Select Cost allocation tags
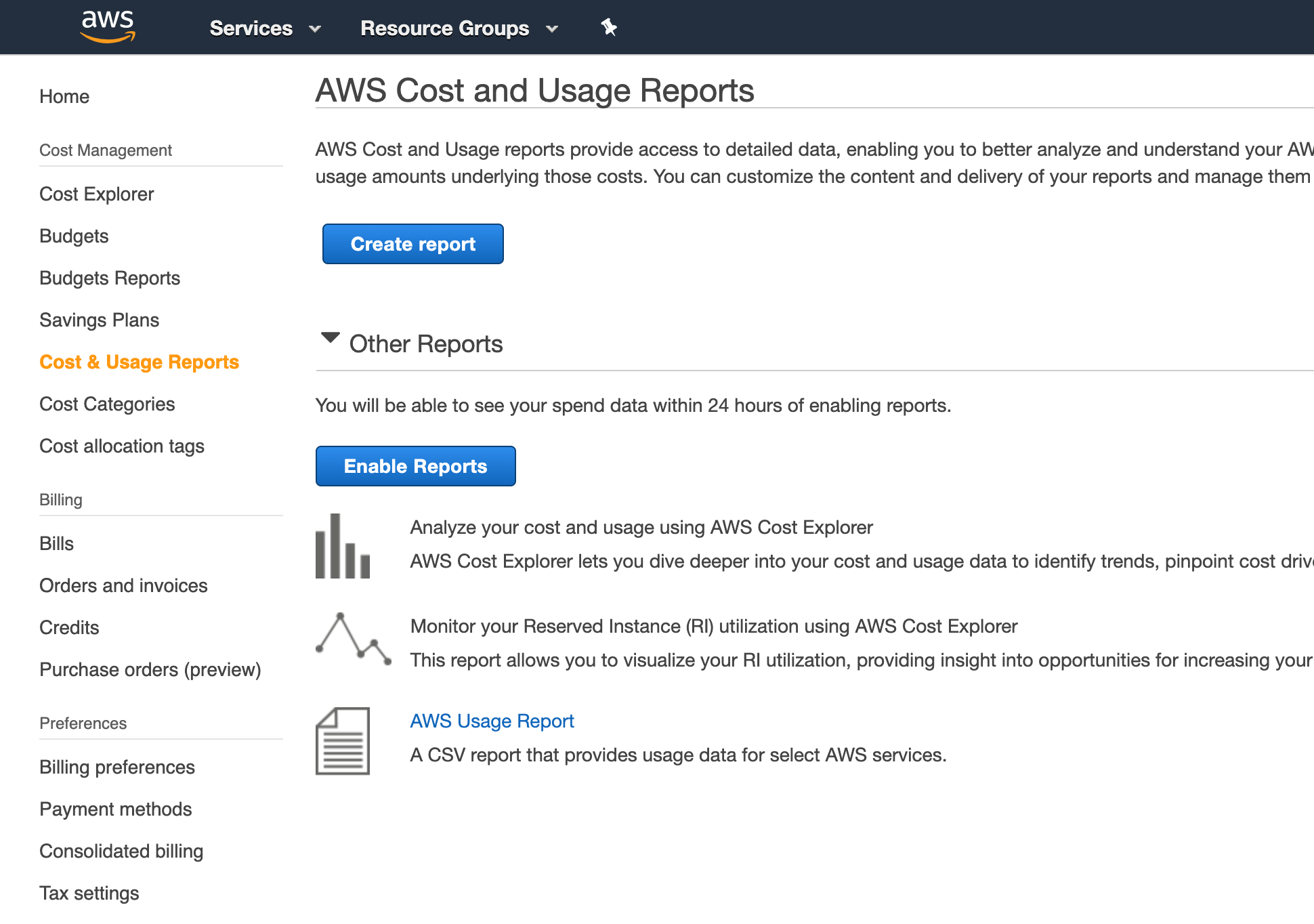 point(122,446)
